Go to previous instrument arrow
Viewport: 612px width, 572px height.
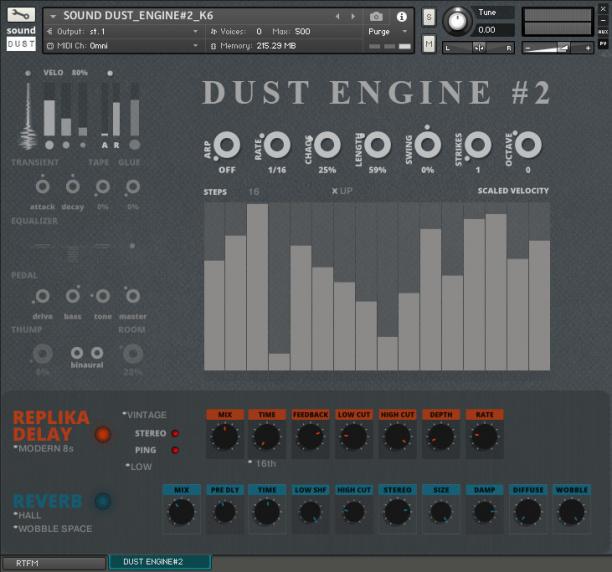[x=338, y=16]
